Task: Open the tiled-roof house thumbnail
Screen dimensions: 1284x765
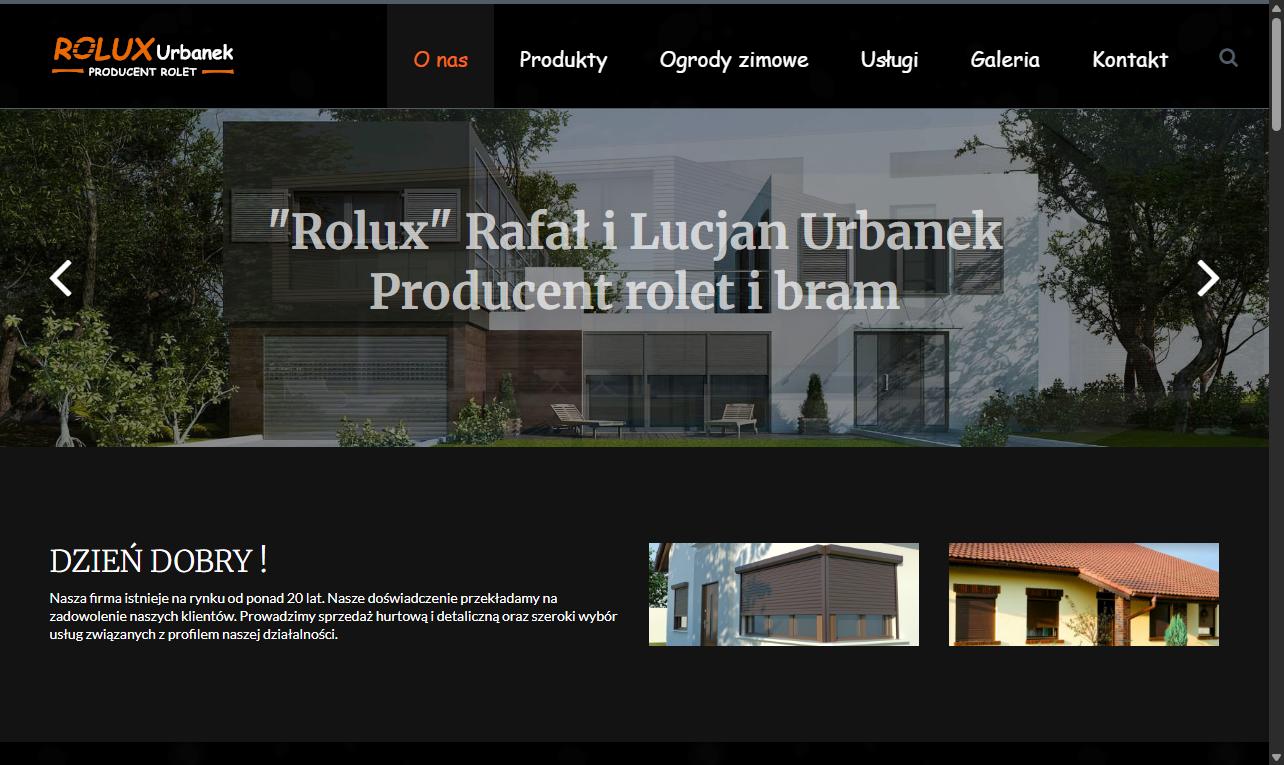Action: pos(1084,594)
